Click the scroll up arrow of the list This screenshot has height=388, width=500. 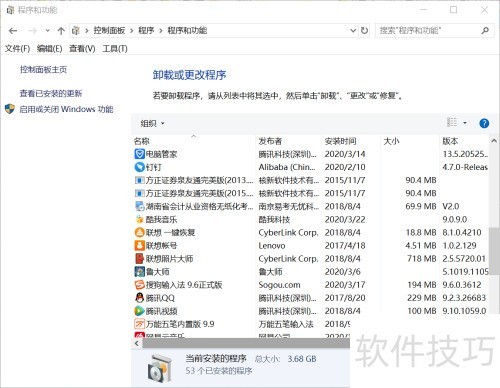pyautogui.click(x=494, y=141)
